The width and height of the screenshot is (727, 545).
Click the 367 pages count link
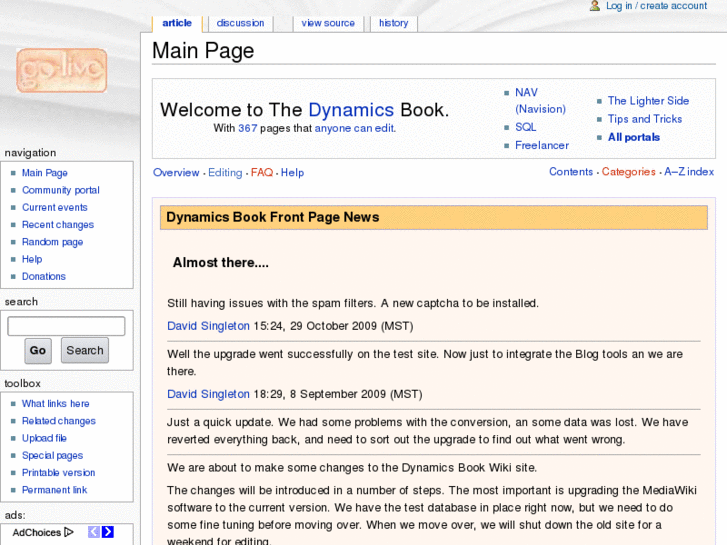[247, 128]
